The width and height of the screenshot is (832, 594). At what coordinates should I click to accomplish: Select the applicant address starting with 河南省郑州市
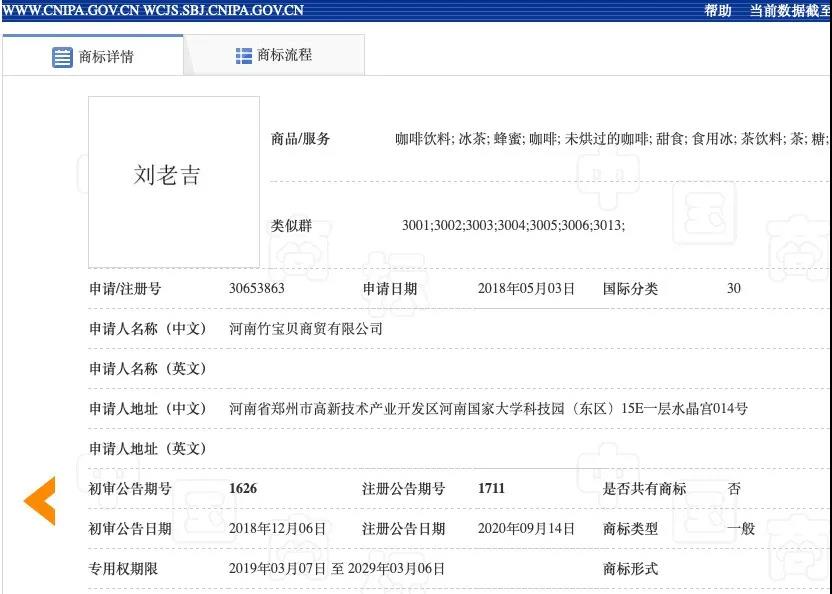[x=488, y=409]
